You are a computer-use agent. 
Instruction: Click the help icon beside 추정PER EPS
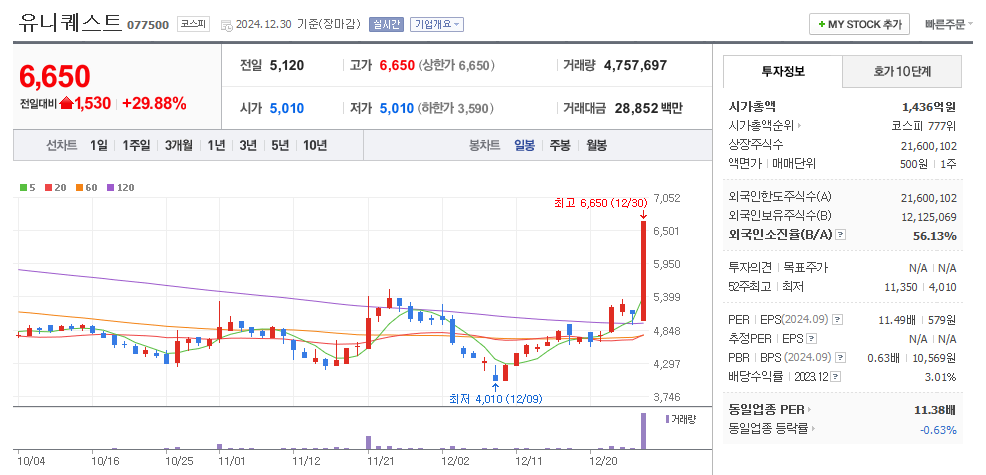(811, 338)
